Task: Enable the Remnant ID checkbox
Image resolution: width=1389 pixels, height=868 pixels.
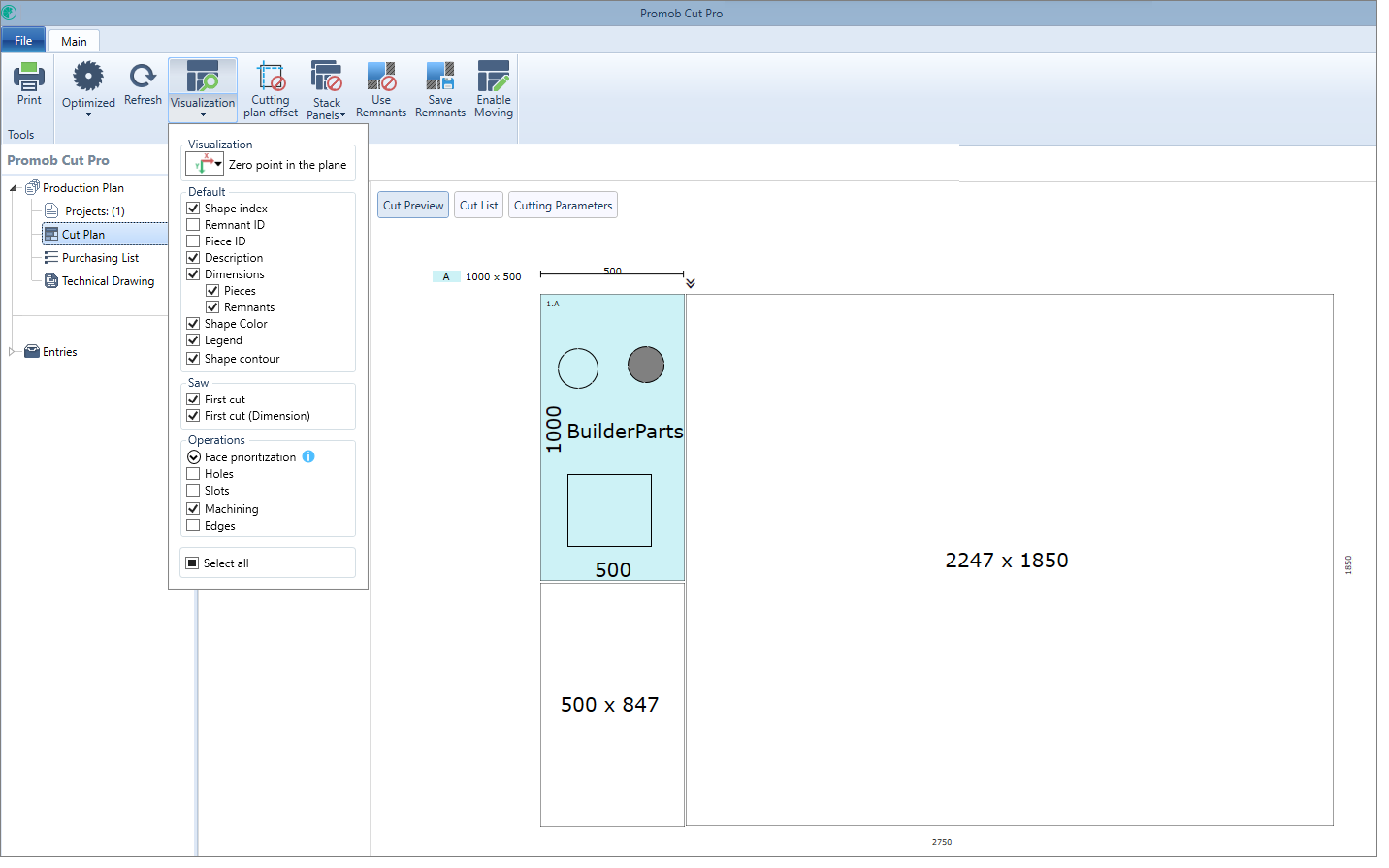Action: coord(193,225)
